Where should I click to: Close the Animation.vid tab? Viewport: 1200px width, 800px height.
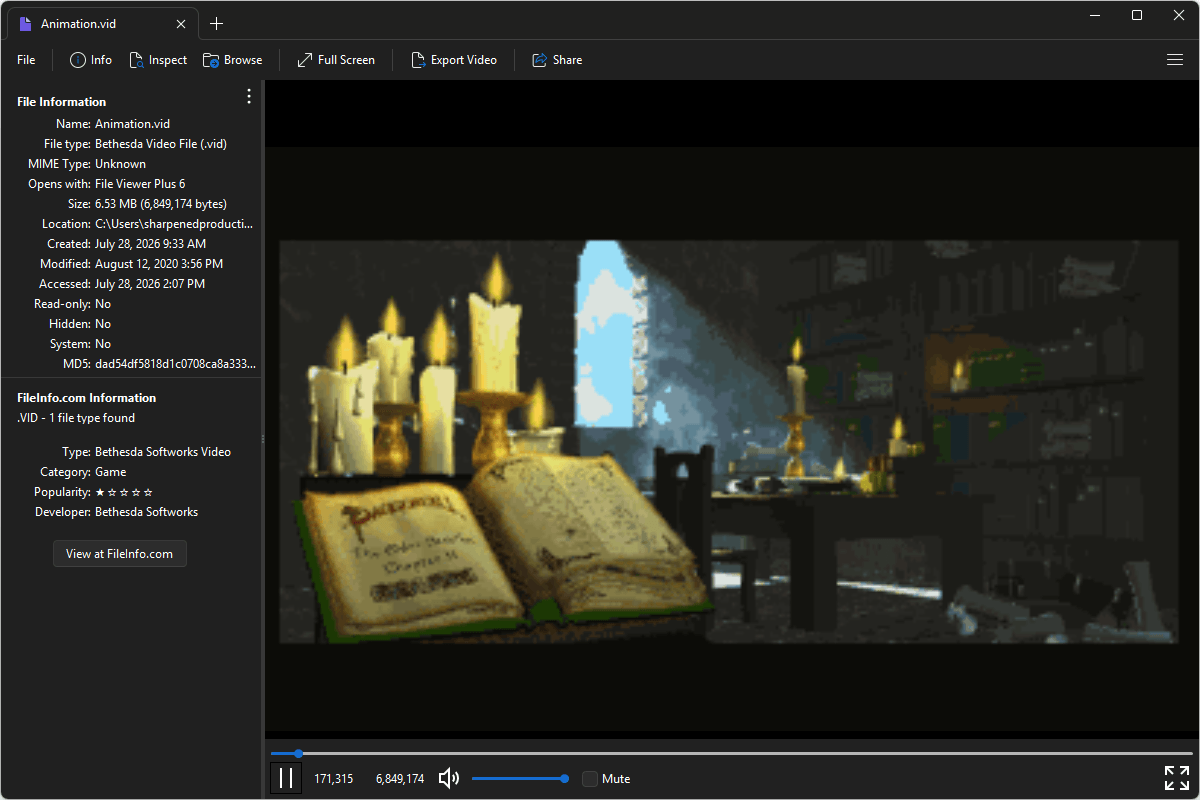click(180, 24)
